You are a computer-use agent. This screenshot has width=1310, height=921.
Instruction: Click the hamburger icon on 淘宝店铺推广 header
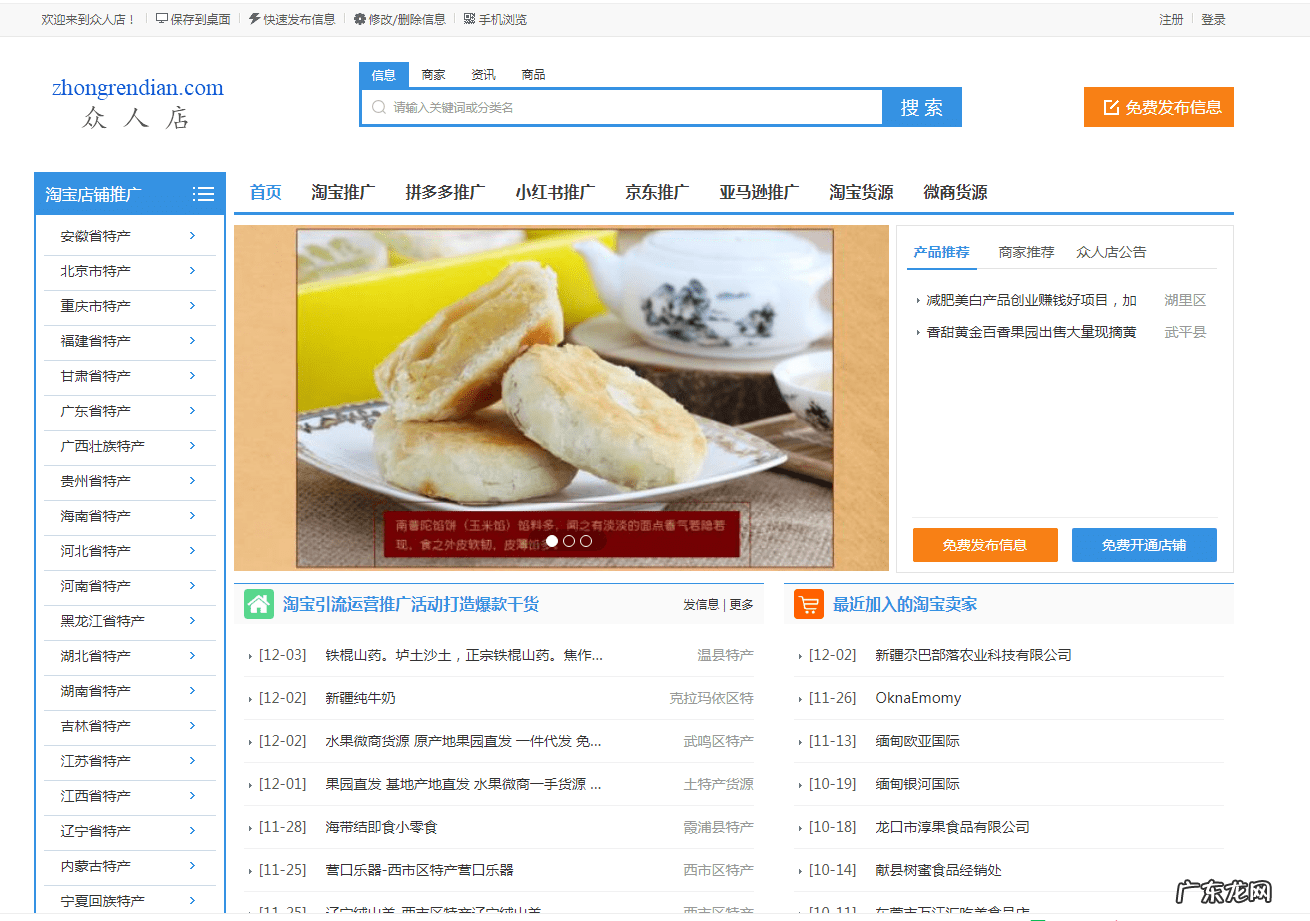[203, 193]
